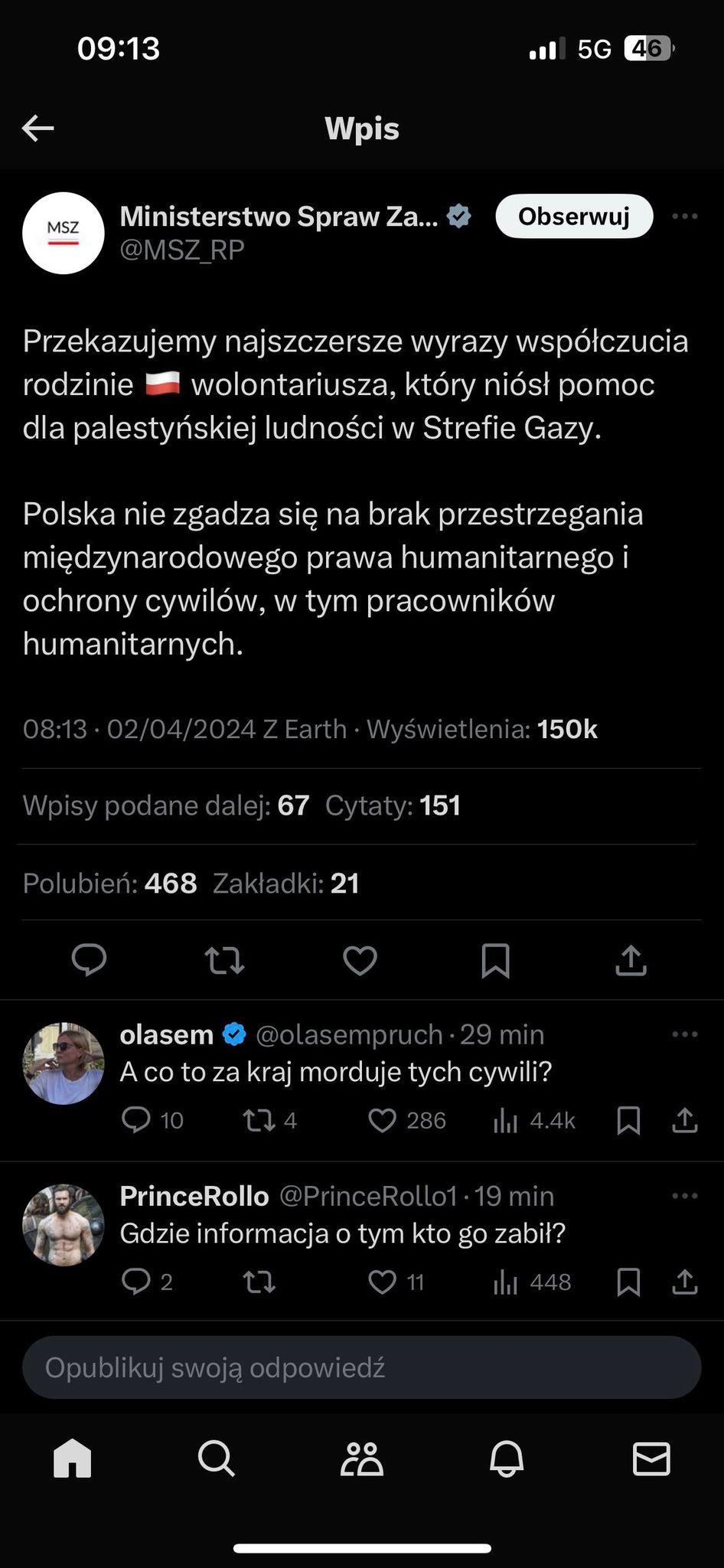Like olasem's reply

tap(383, 1120)
